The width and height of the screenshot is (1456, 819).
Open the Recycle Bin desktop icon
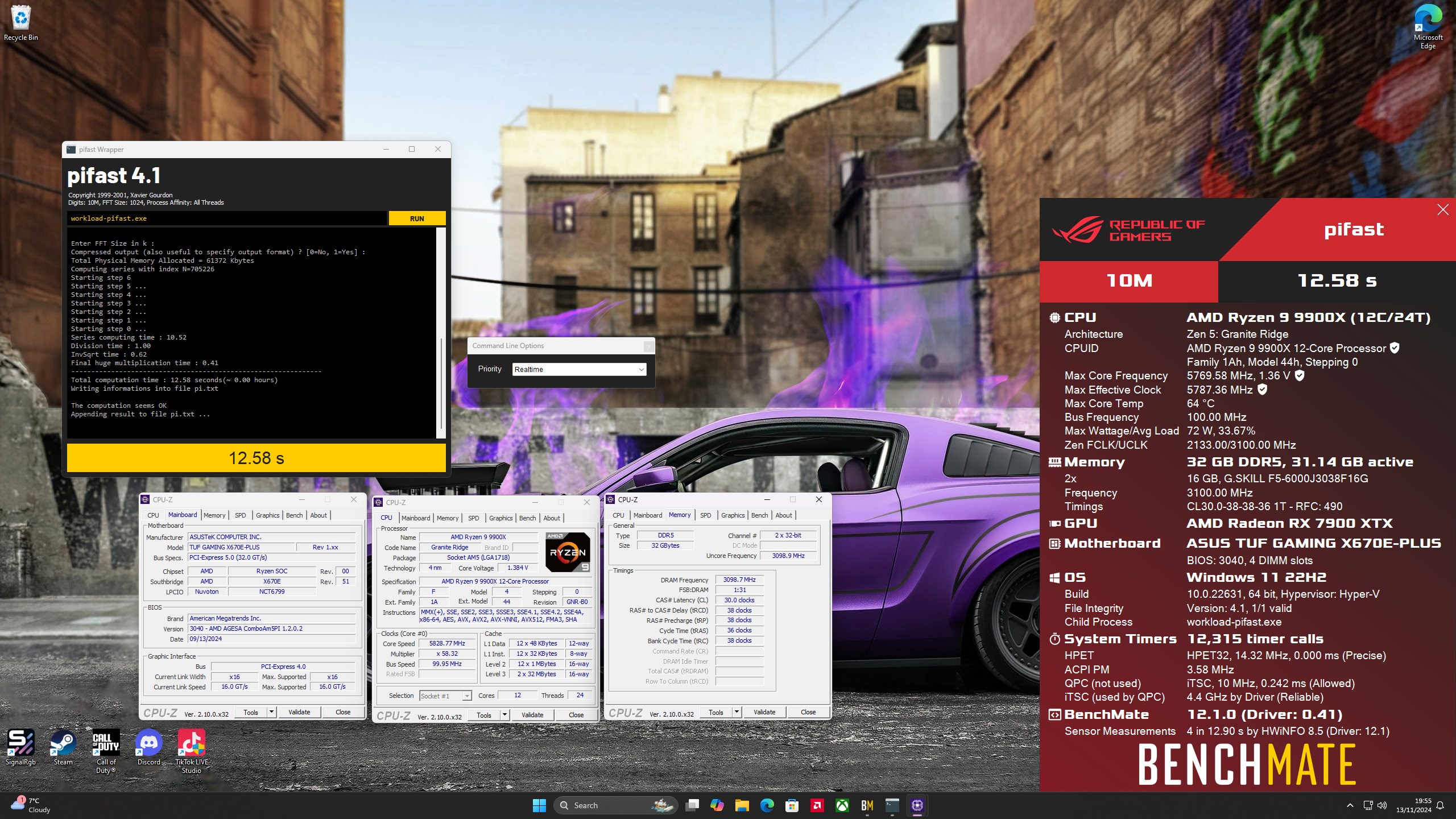21,23
